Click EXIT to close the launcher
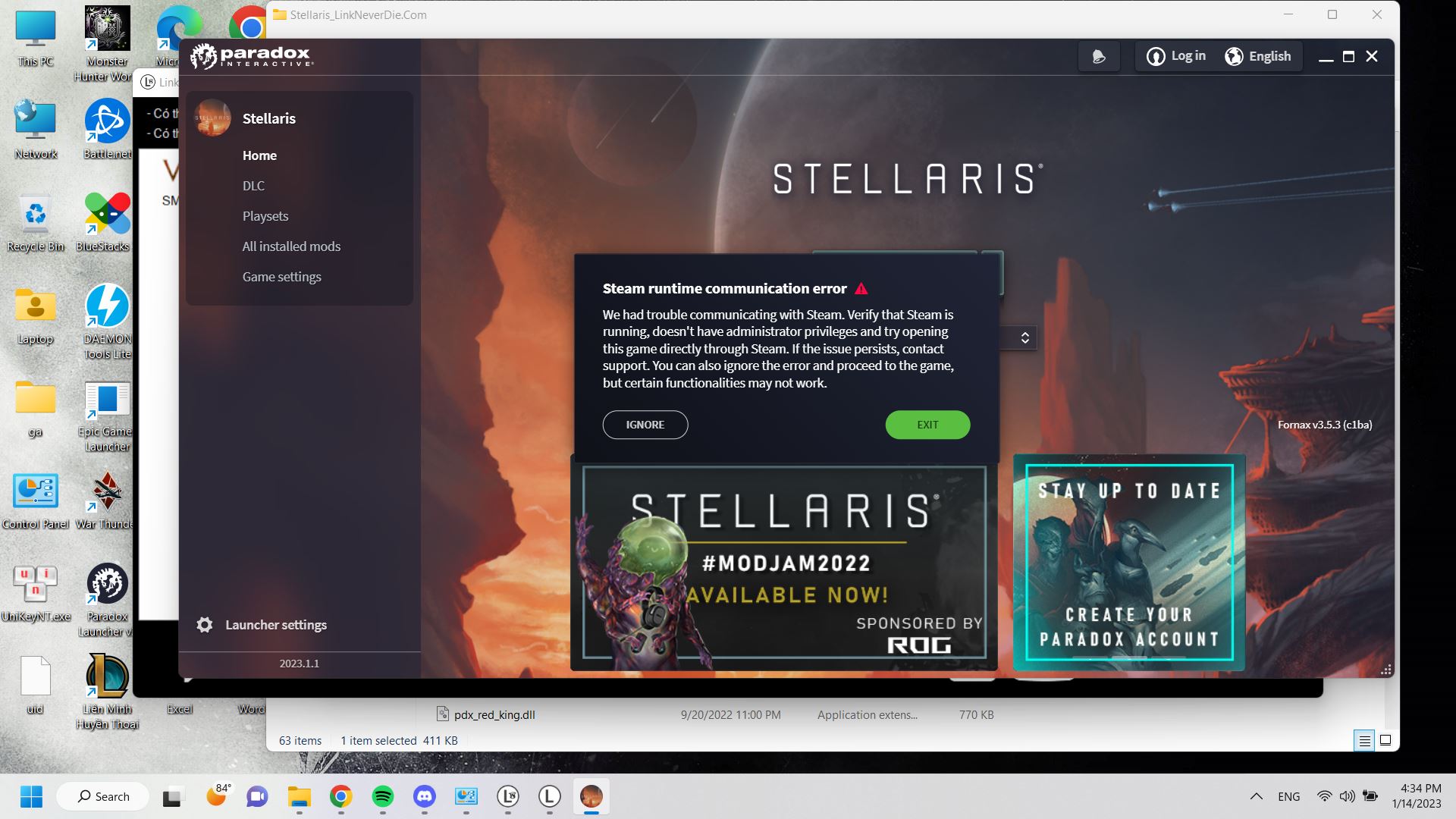Screen dimensions: 1456x819 [927, 424]
